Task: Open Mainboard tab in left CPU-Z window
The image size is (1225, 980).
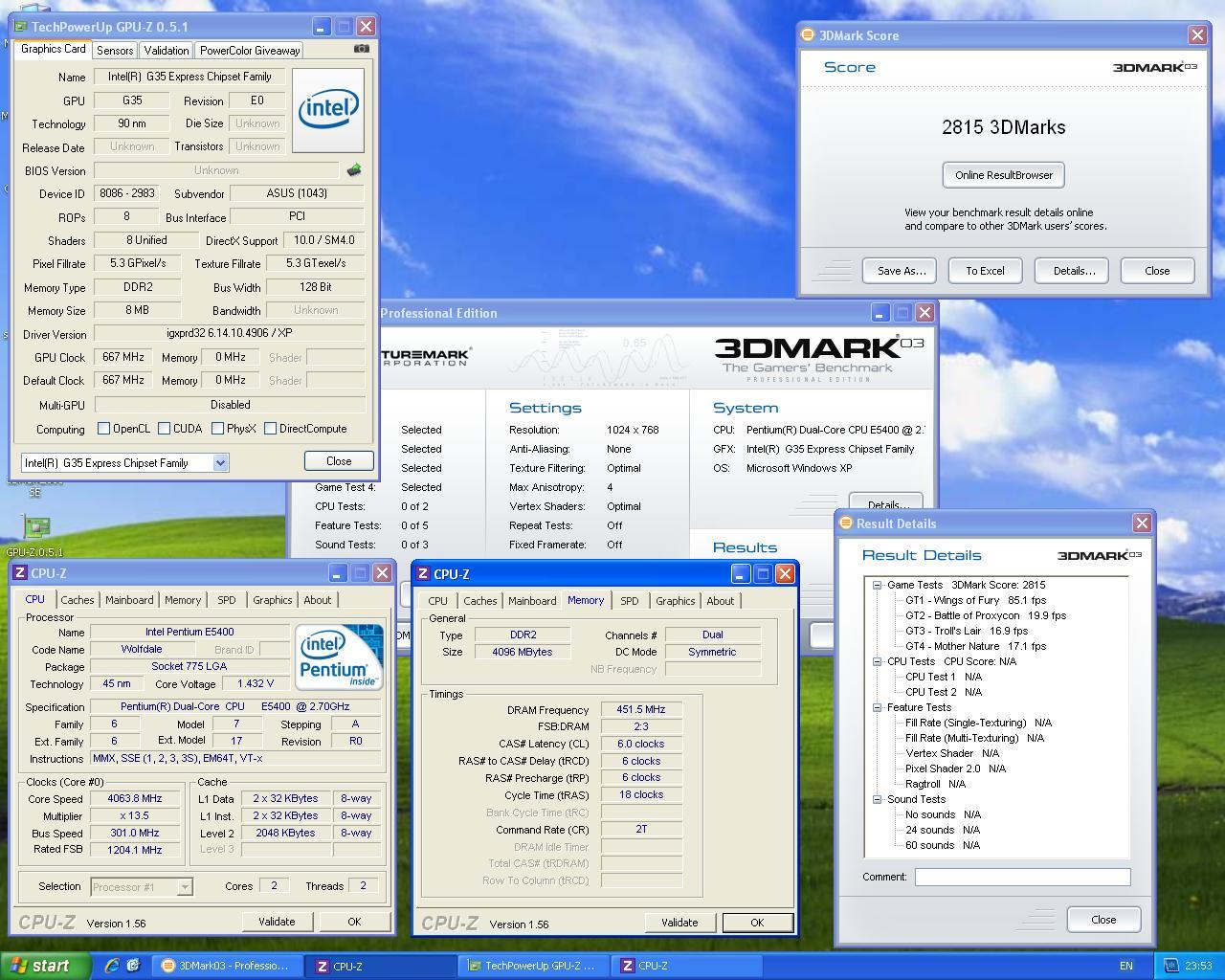Action: click(x=129, y=600)
